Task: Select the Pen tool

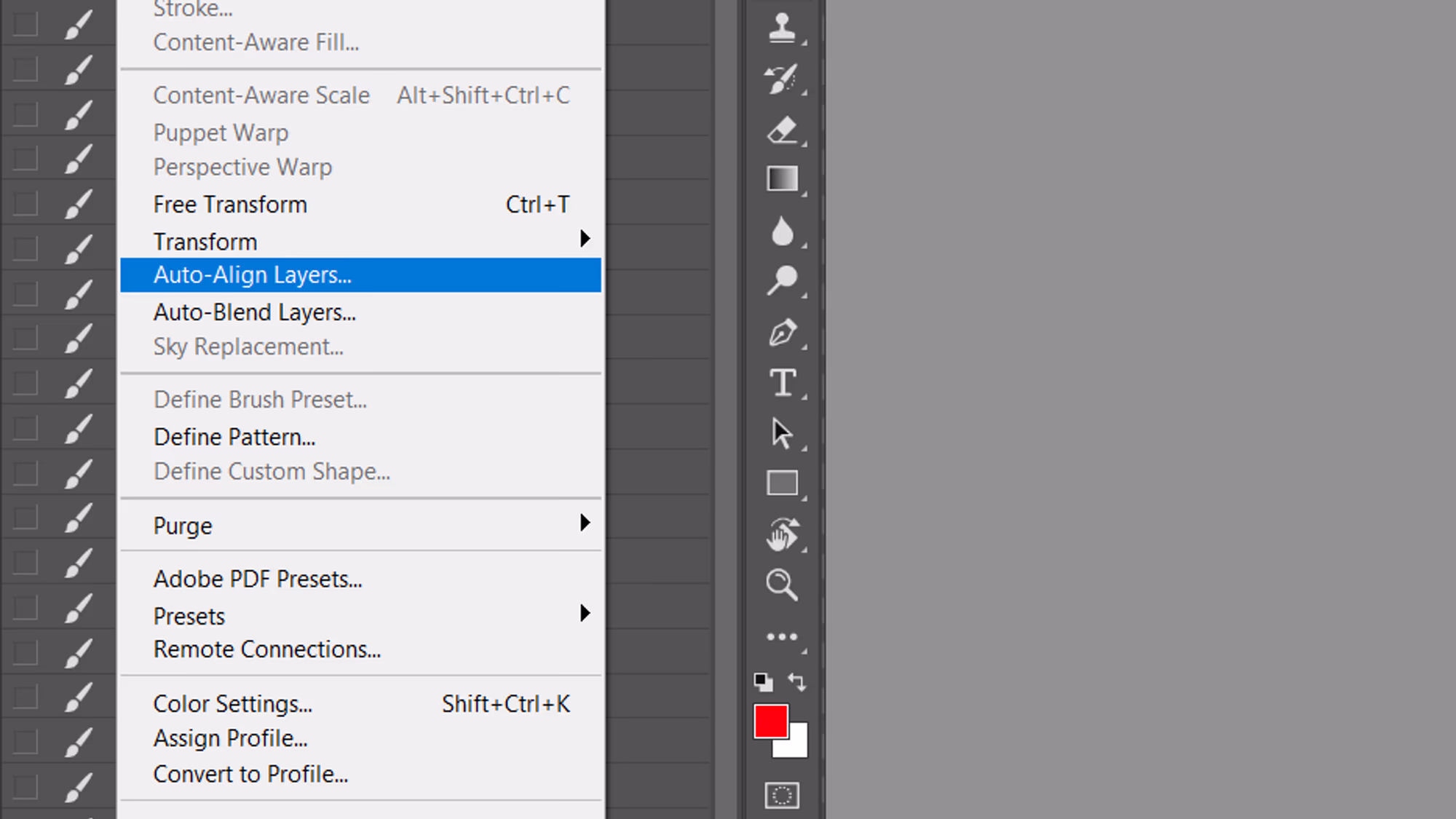Action: (x=782, y=333)
